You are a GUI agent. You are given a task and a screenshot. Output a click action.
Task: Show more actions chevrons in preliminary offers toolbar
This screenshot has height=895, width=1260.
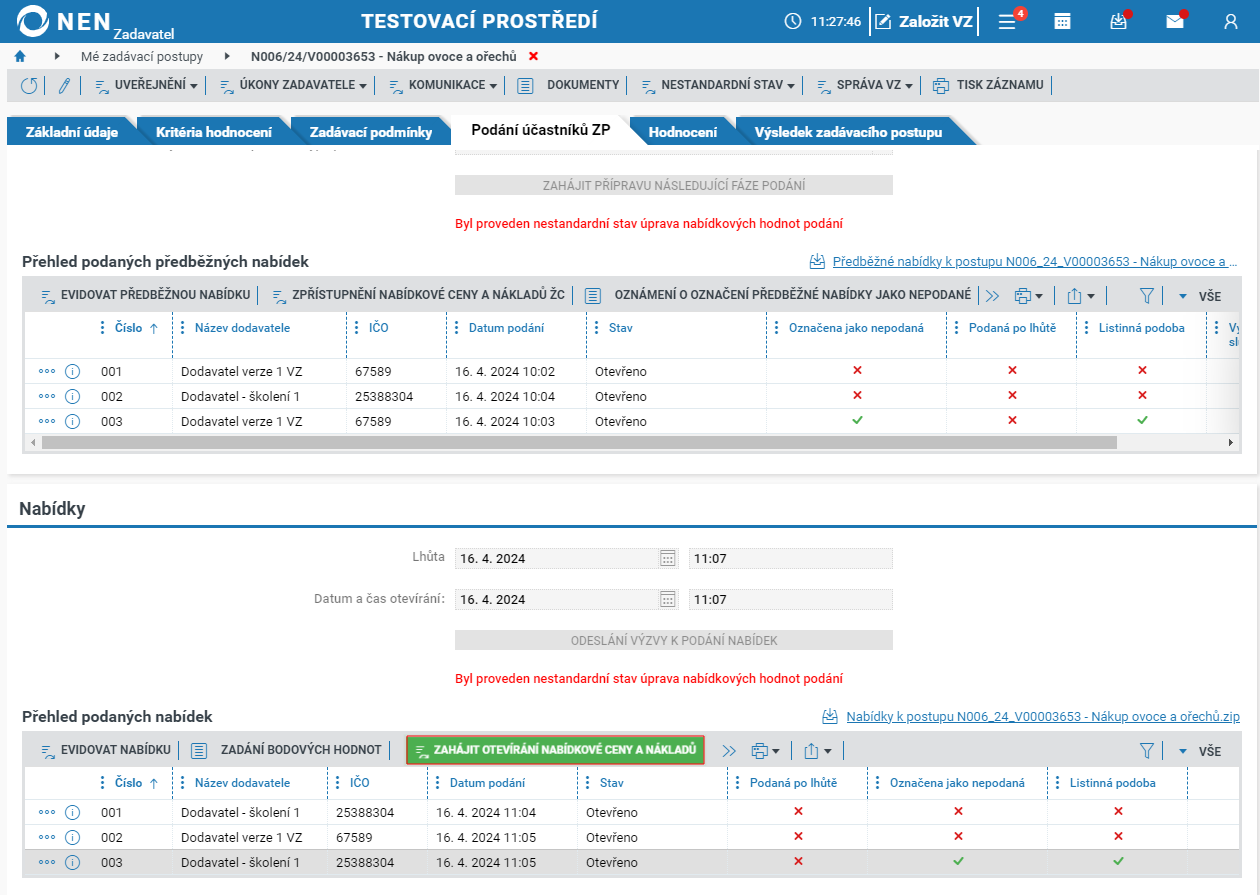[x=992, y=296]
